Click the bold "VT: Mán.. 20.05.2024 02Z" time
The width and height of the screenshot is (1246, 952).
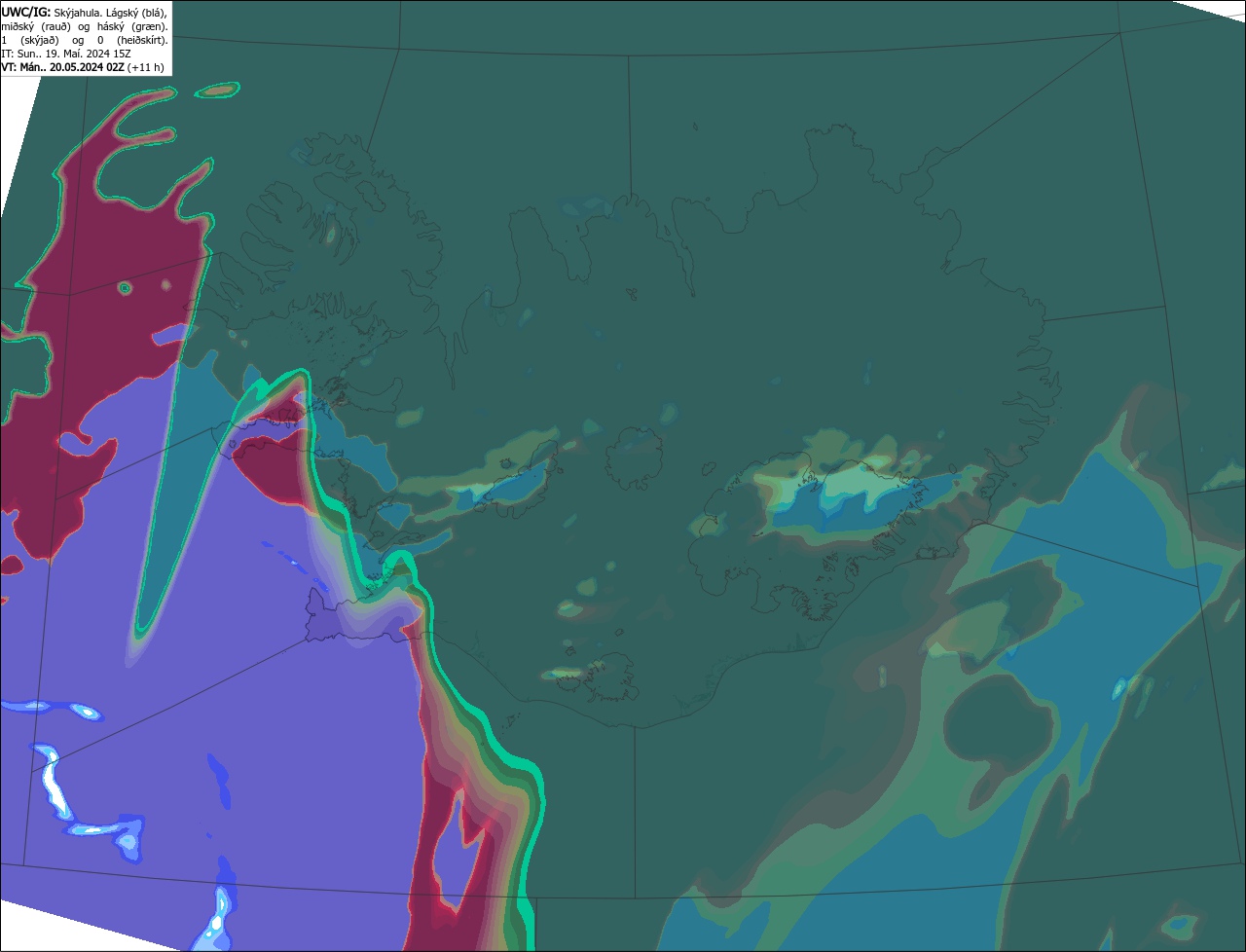62,67
